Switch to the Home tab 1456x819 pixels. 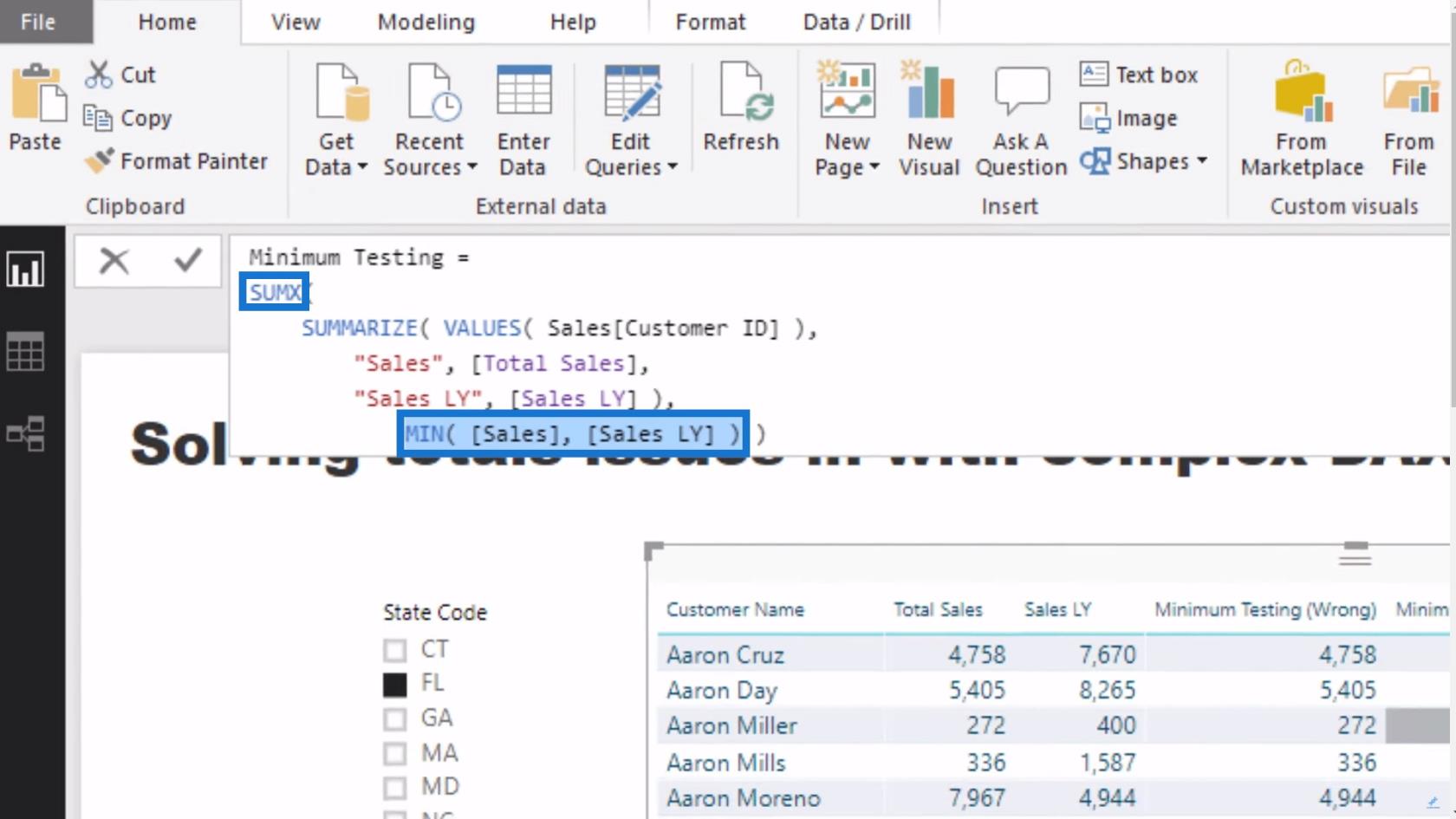(x=167, y=22)
